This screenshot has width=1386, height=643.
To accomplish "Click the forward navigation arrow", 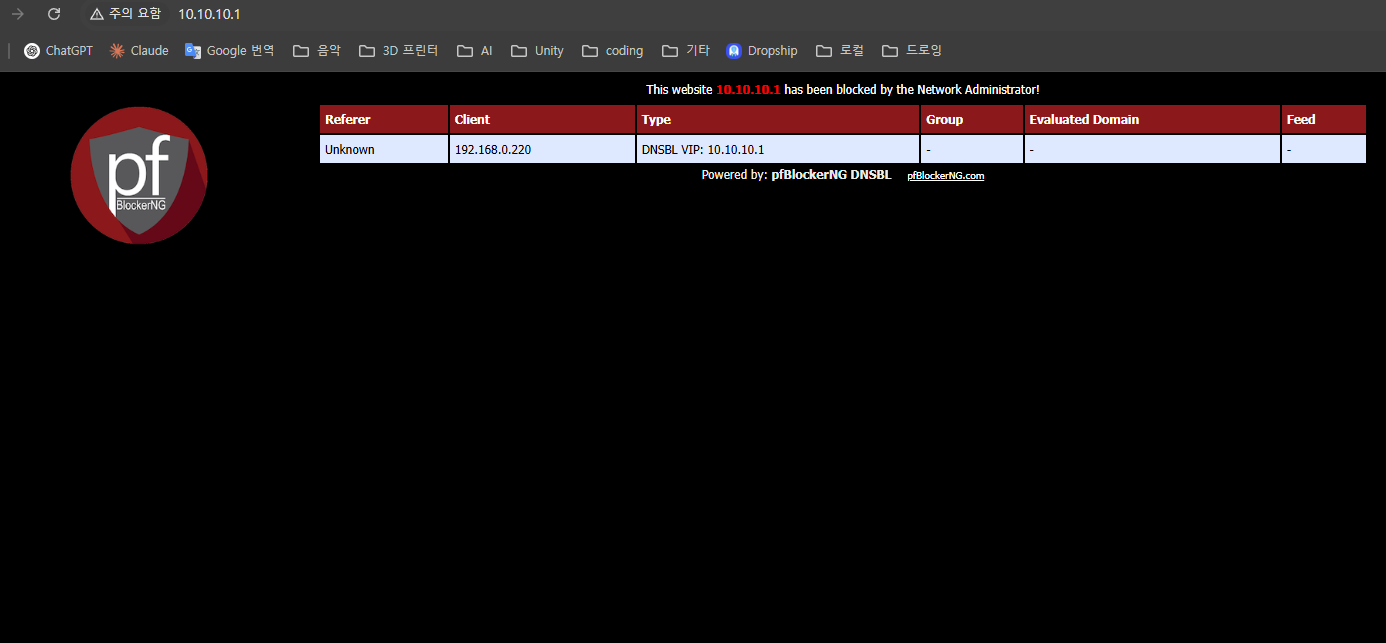I will [17, 14].
